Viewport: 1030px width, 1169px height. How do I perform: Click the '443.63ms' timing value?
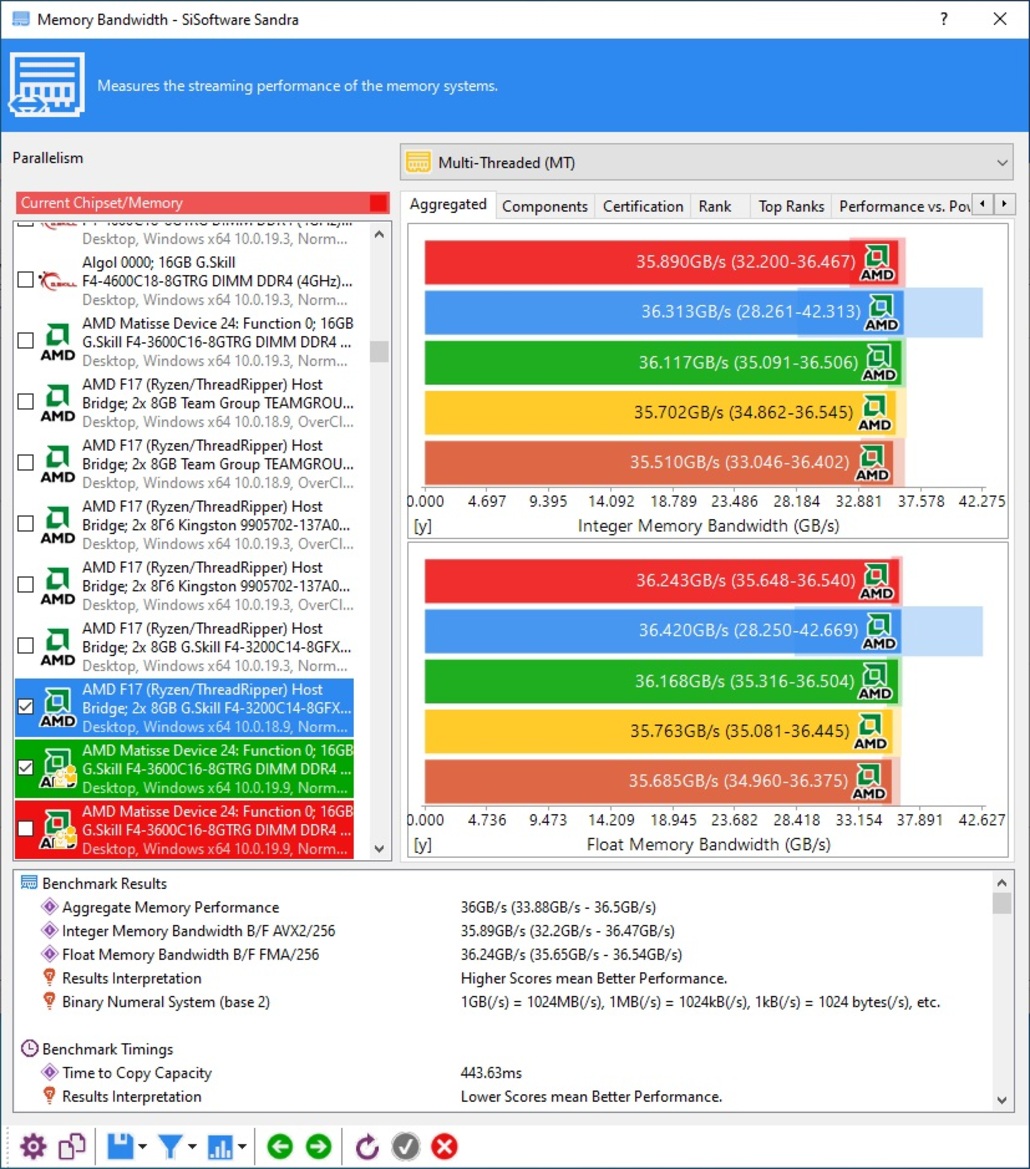pos(491,1073)
